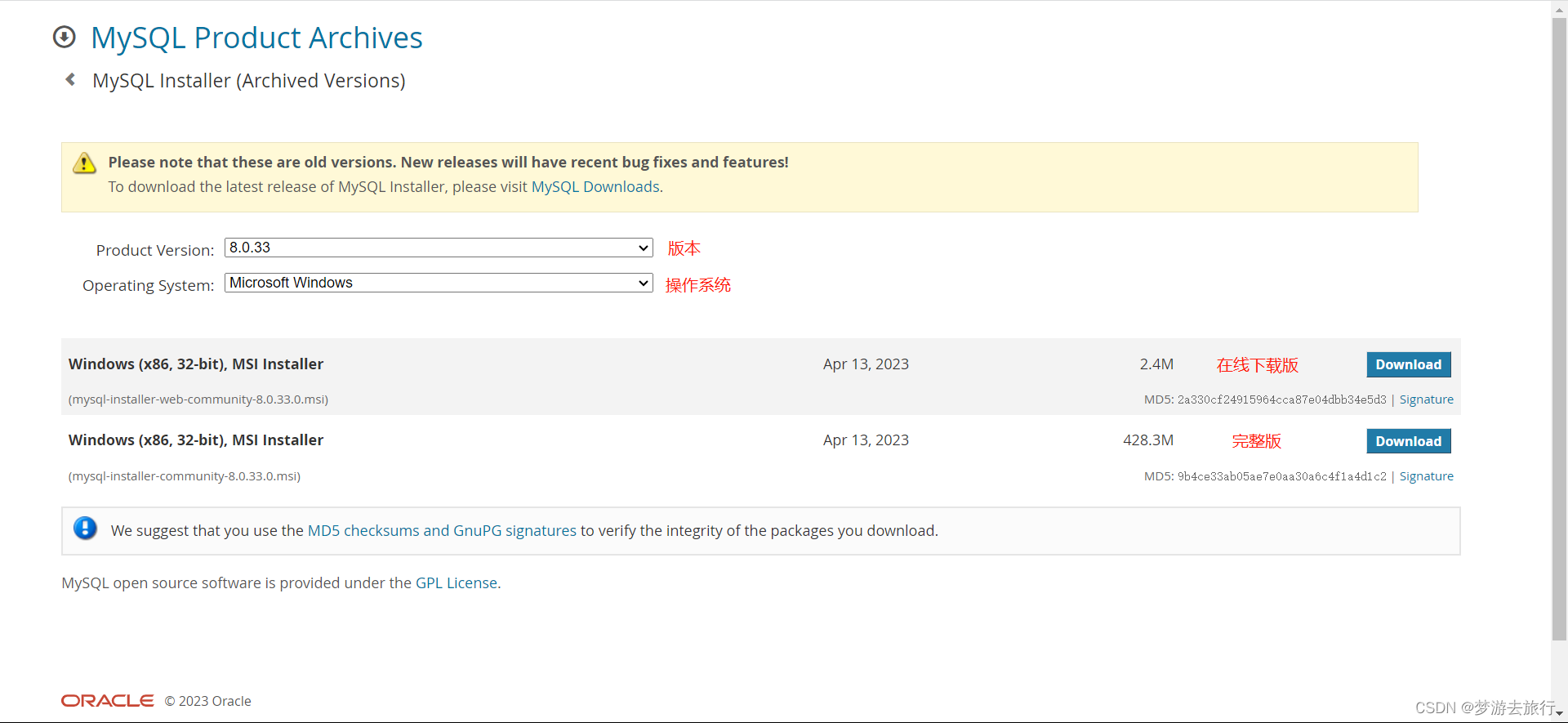
Task: Open the Operating System dropdown
Action: point(439,283)
